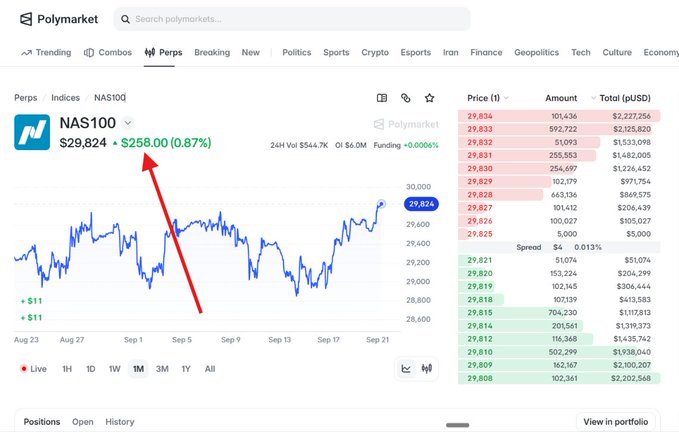The width and height of the screenshot is (679, 432).
Task: Switch to candlestick chart view icon
Action: pos(427,369)
